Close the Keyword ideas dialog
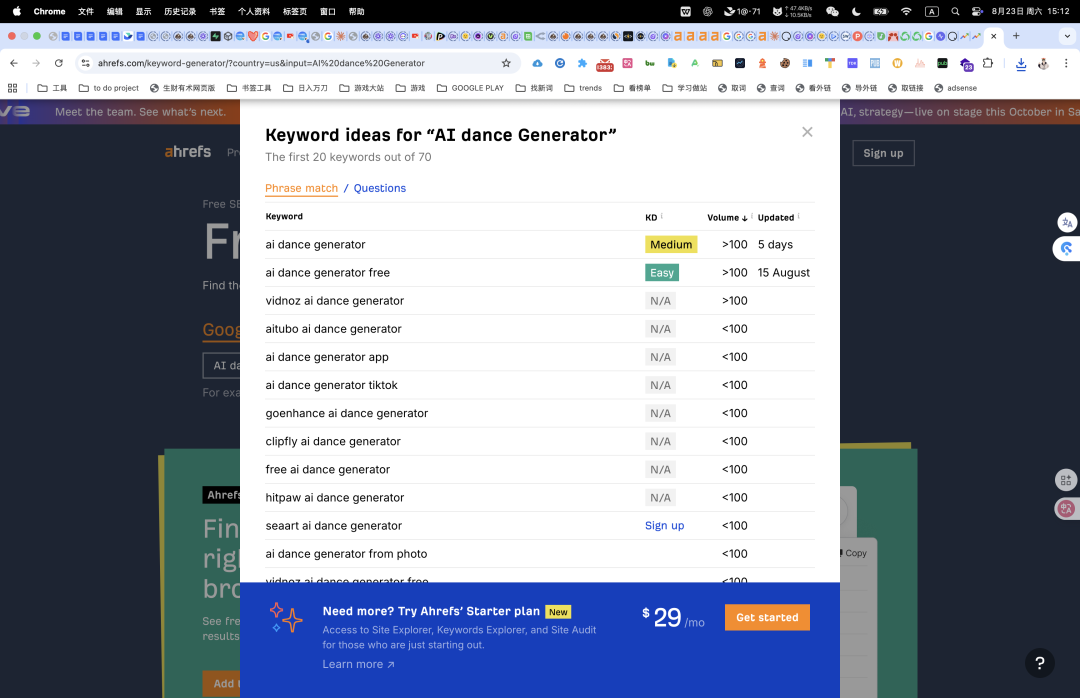The image size is (1080, 698). (807, 132)
